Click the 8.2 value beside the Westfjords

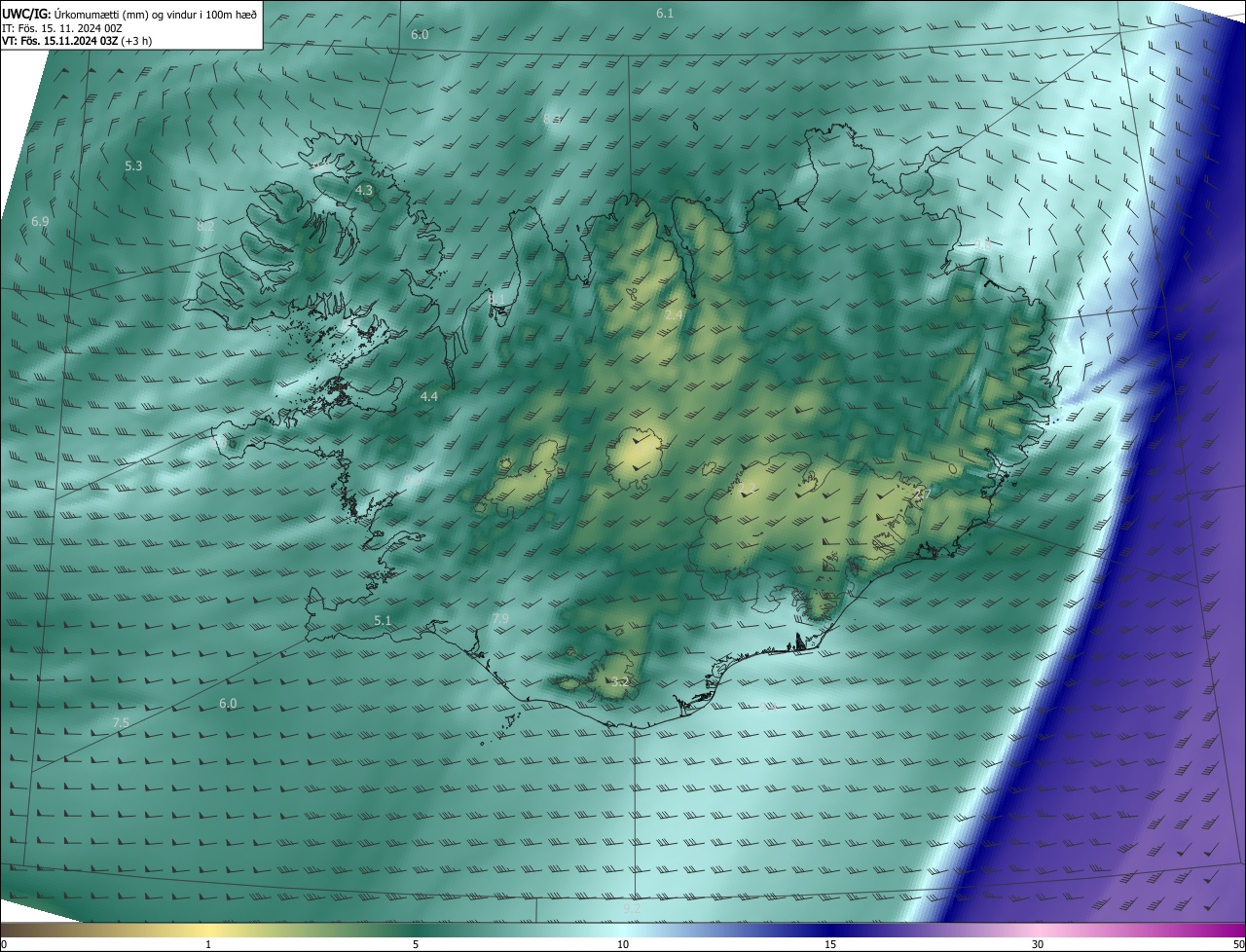coord(205,226)
